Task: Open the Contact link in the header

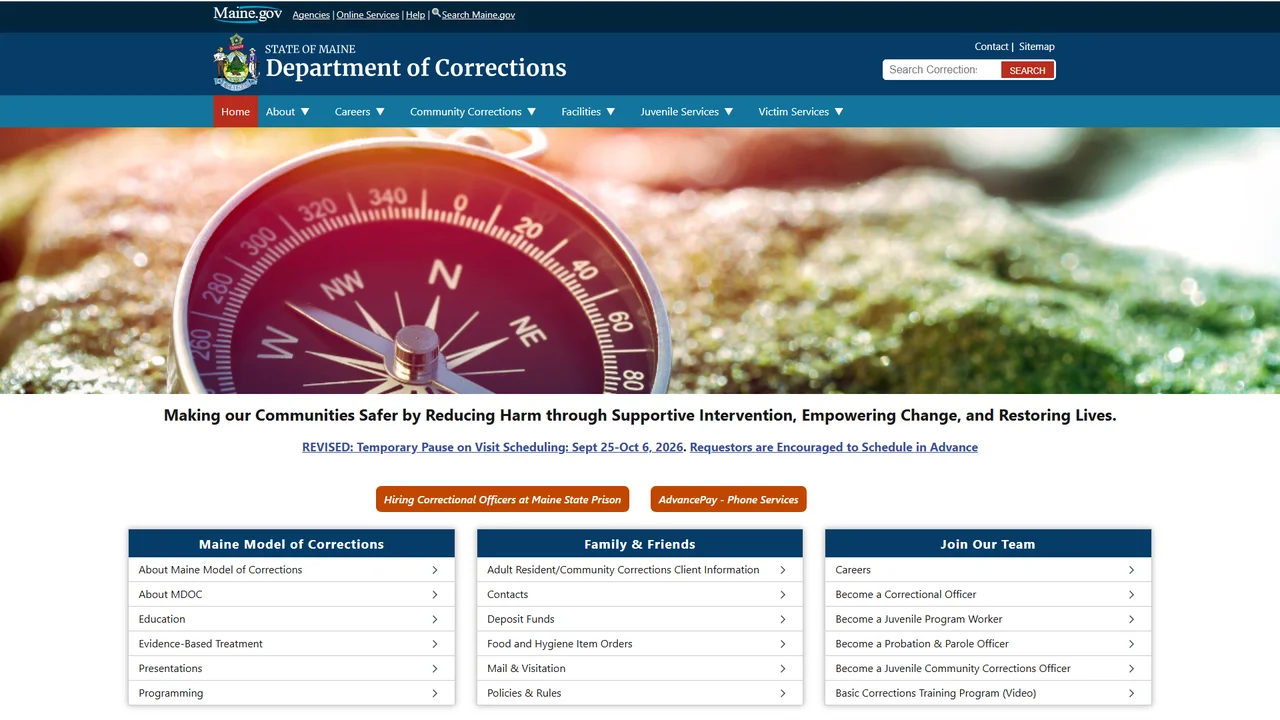Action: point(991,47)
